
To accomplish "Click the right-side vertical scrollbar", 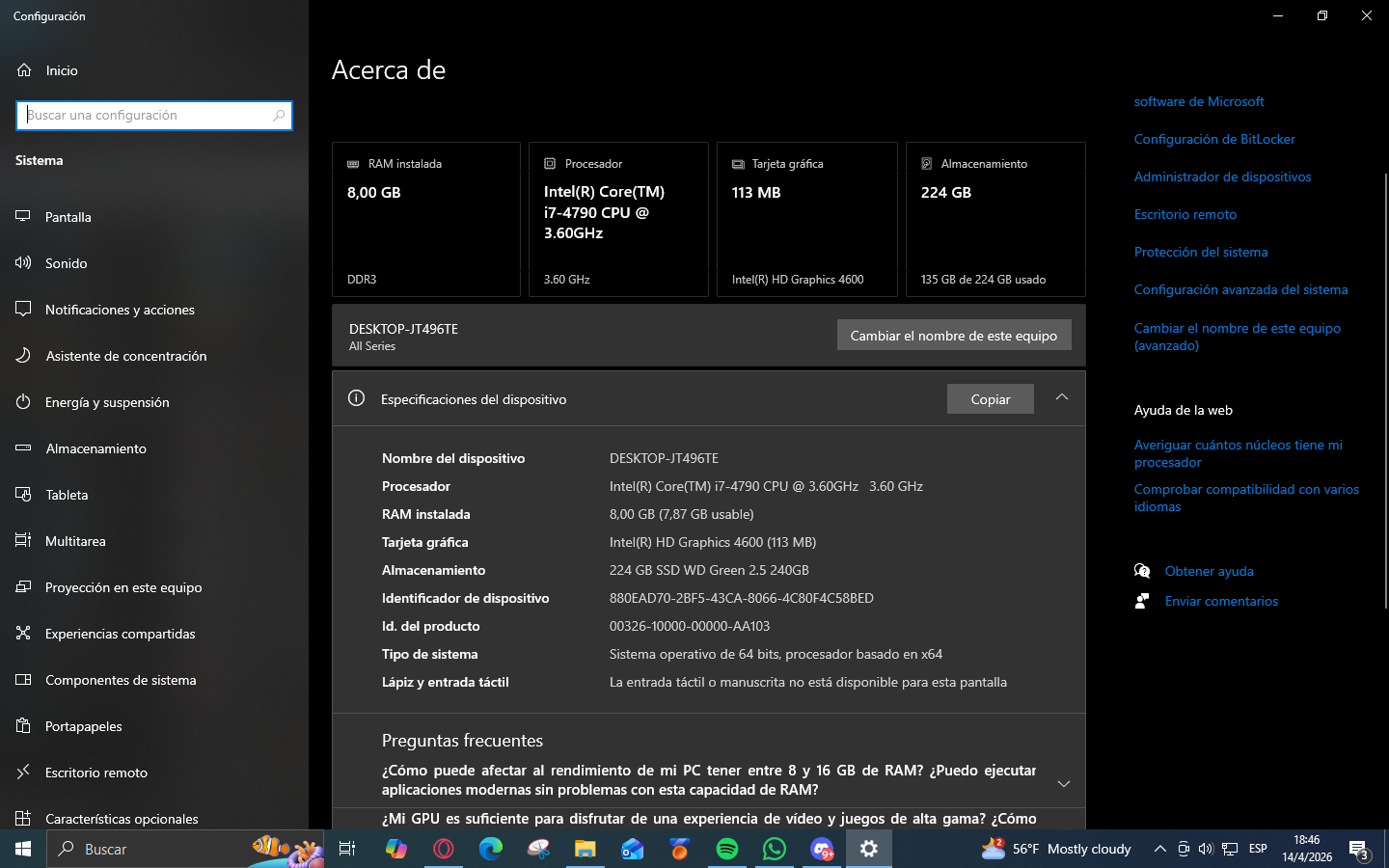I will click(1385, 391).
